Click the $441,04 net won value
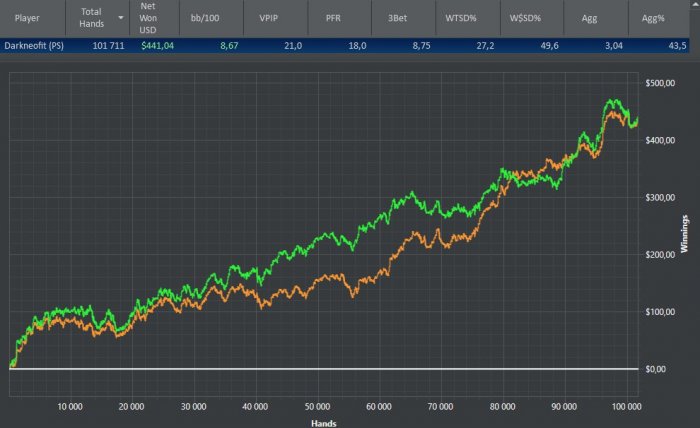 pyautogui.click(x=158, y=46)
